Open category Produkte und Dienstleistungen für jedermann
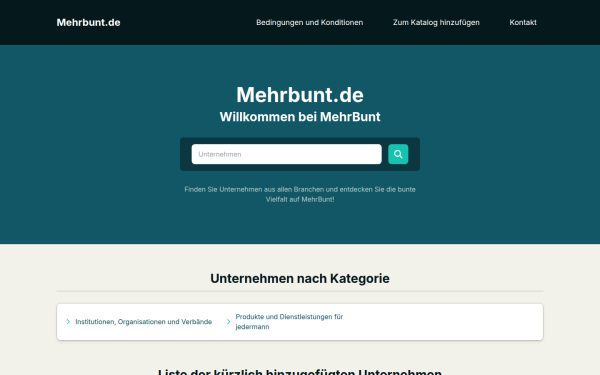 coord(289,322)
